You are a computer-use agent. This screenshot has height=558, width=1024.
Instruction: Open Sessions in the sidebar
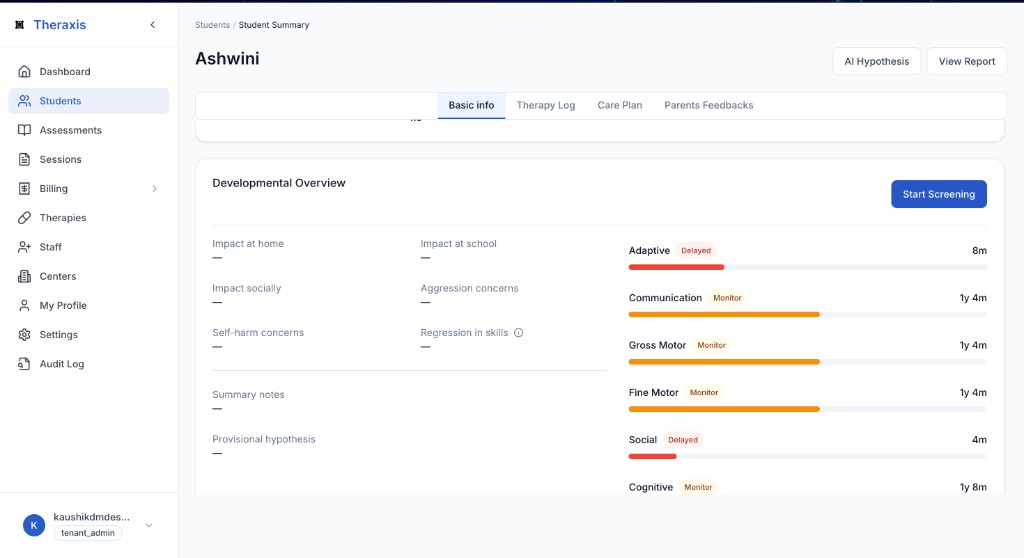[x=89, y=159]
